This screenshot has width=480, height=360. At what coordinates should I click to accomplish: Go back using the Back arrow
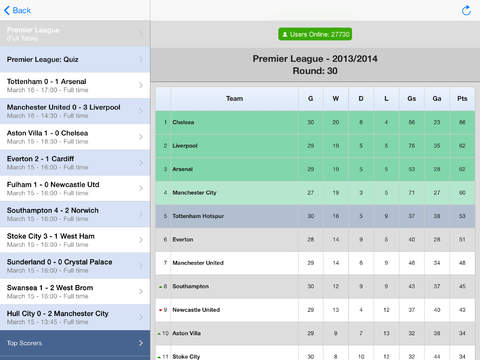[x=17, y=11]
